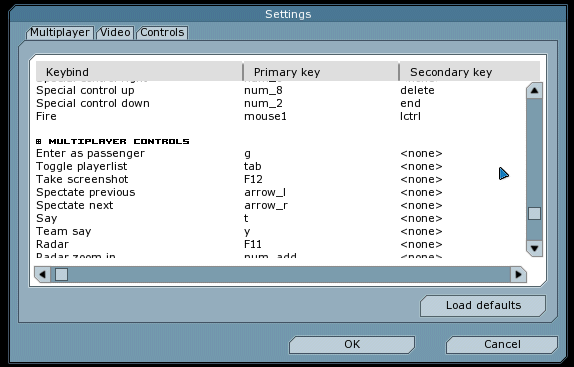Click the vertical scrollbar up arrow
Image resolution: width=574 pixels, height=367 pixels.
(534, 90)
